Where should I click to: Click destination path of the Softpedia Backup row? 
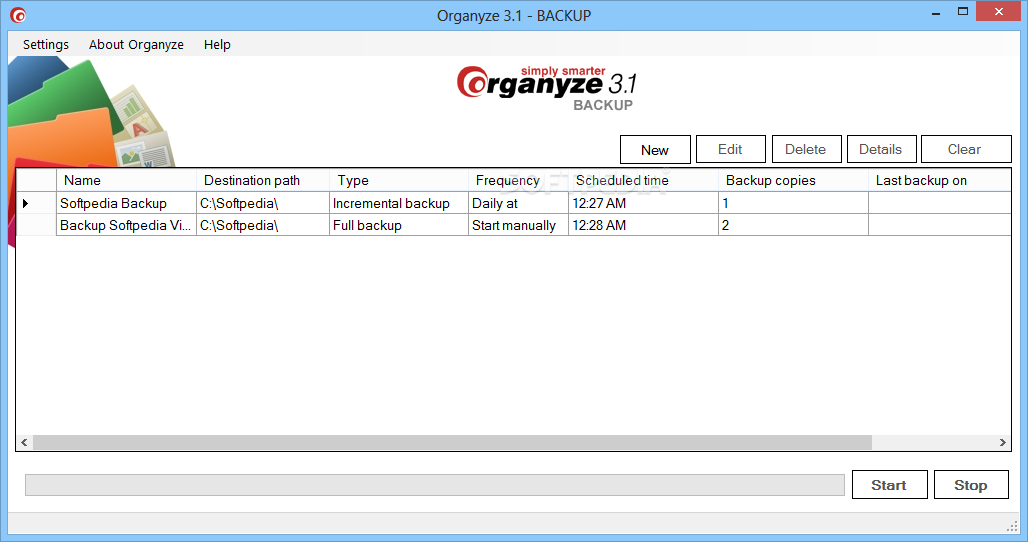coord(263,203)
